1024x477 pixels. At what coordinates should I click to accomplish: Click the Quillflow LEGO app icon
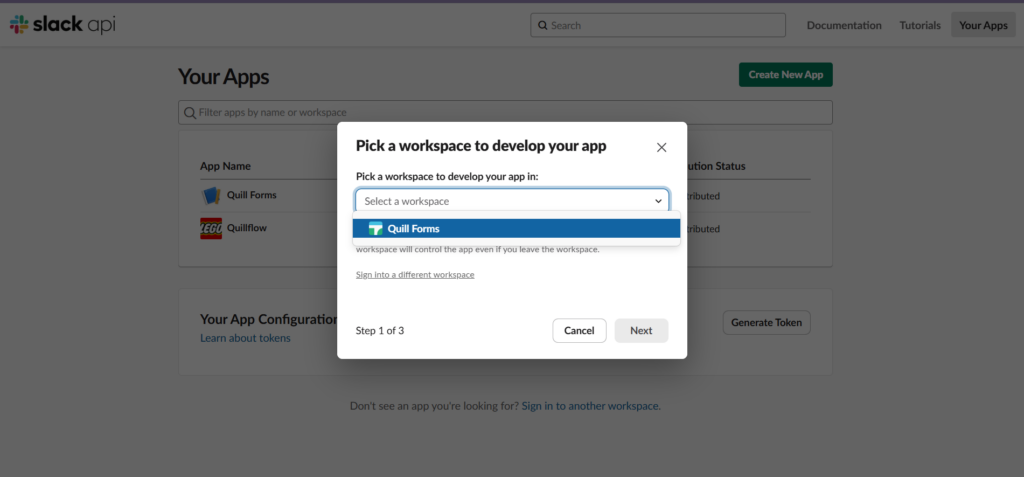(211, 229)
